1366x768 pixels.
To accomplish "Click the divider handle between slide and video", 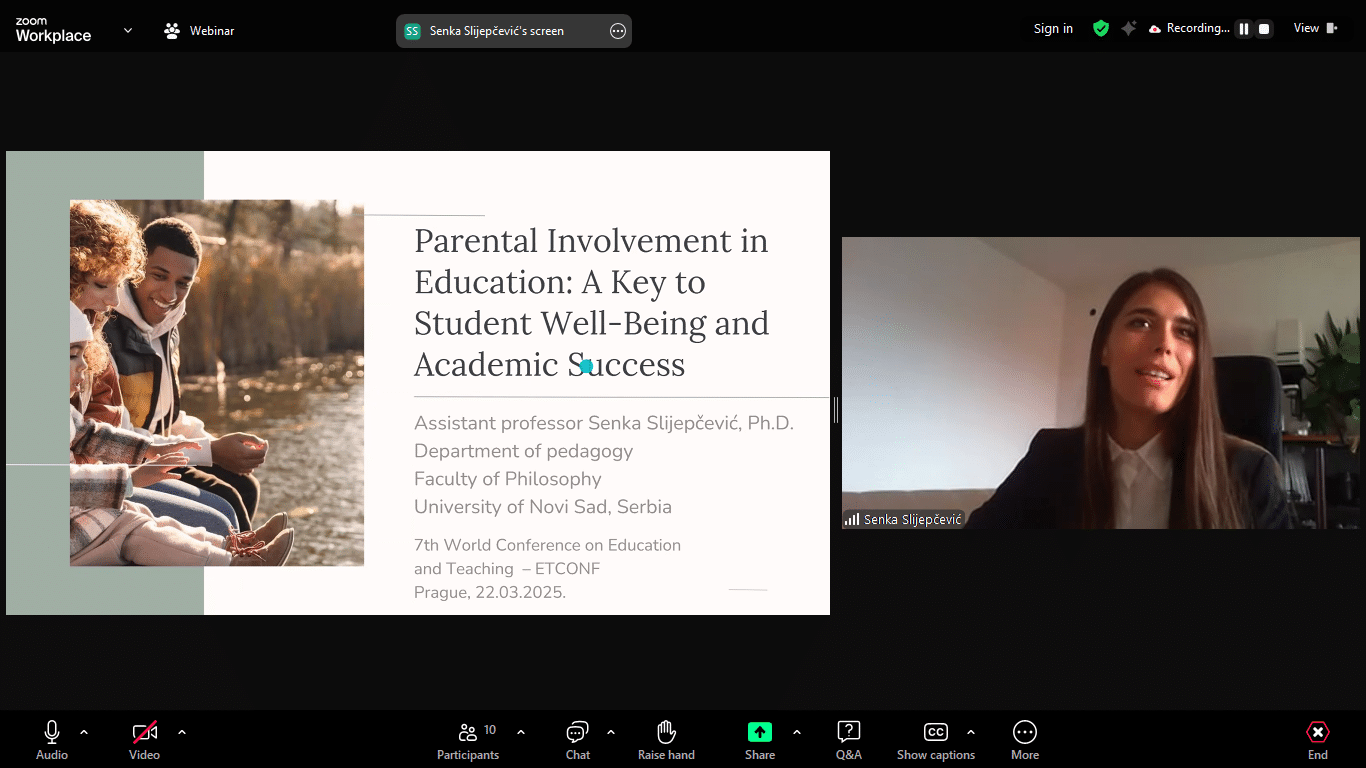I will coord(836,409).
